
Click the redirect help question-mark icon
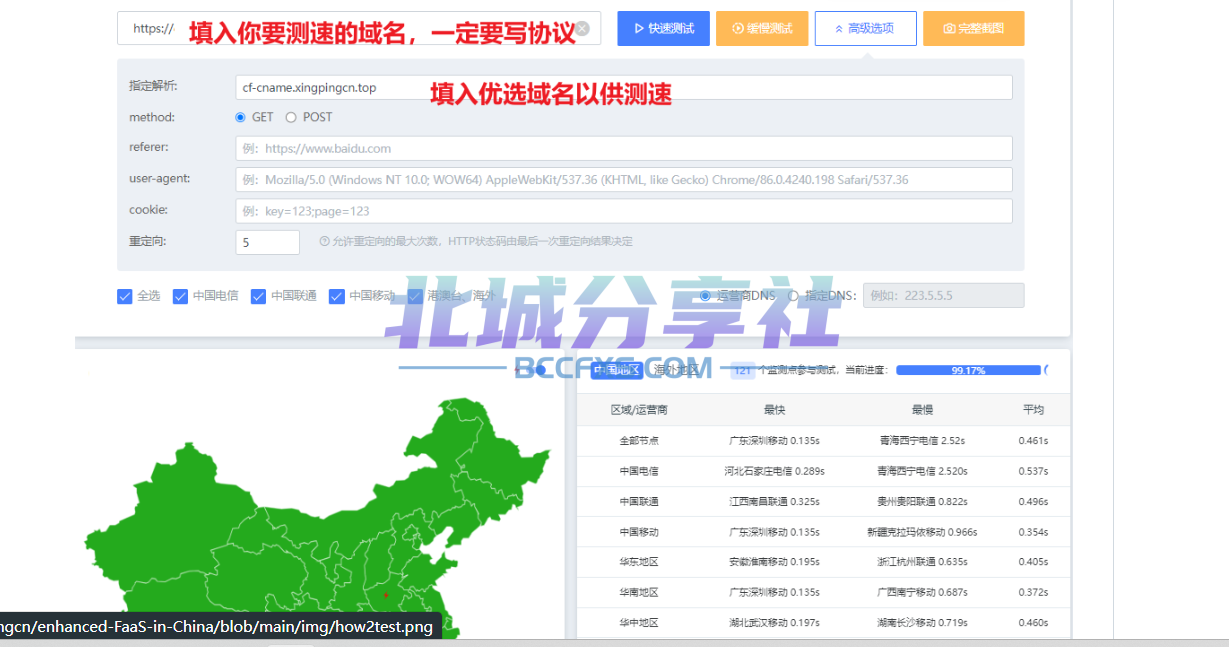(x=324, y=241)
